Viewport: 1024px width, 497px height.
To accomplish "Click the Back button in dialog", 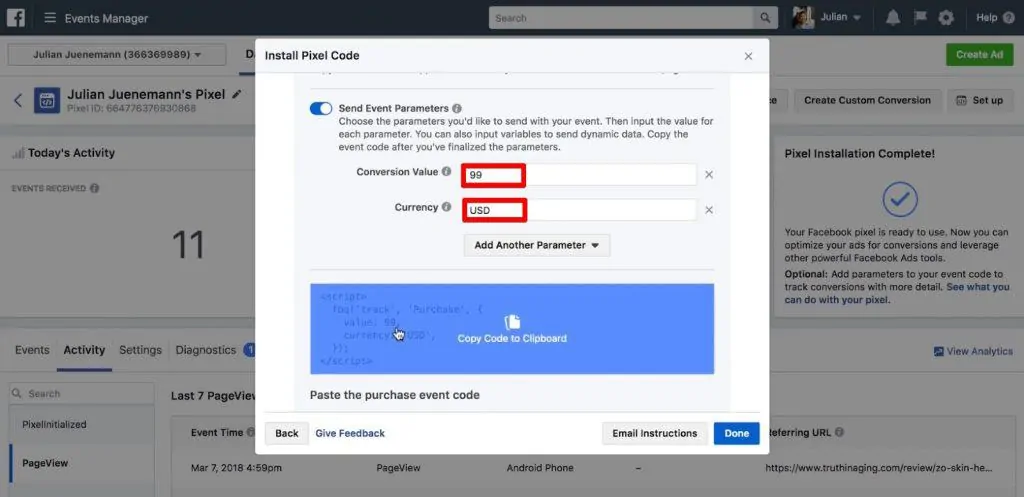I will tap(287, 433).
